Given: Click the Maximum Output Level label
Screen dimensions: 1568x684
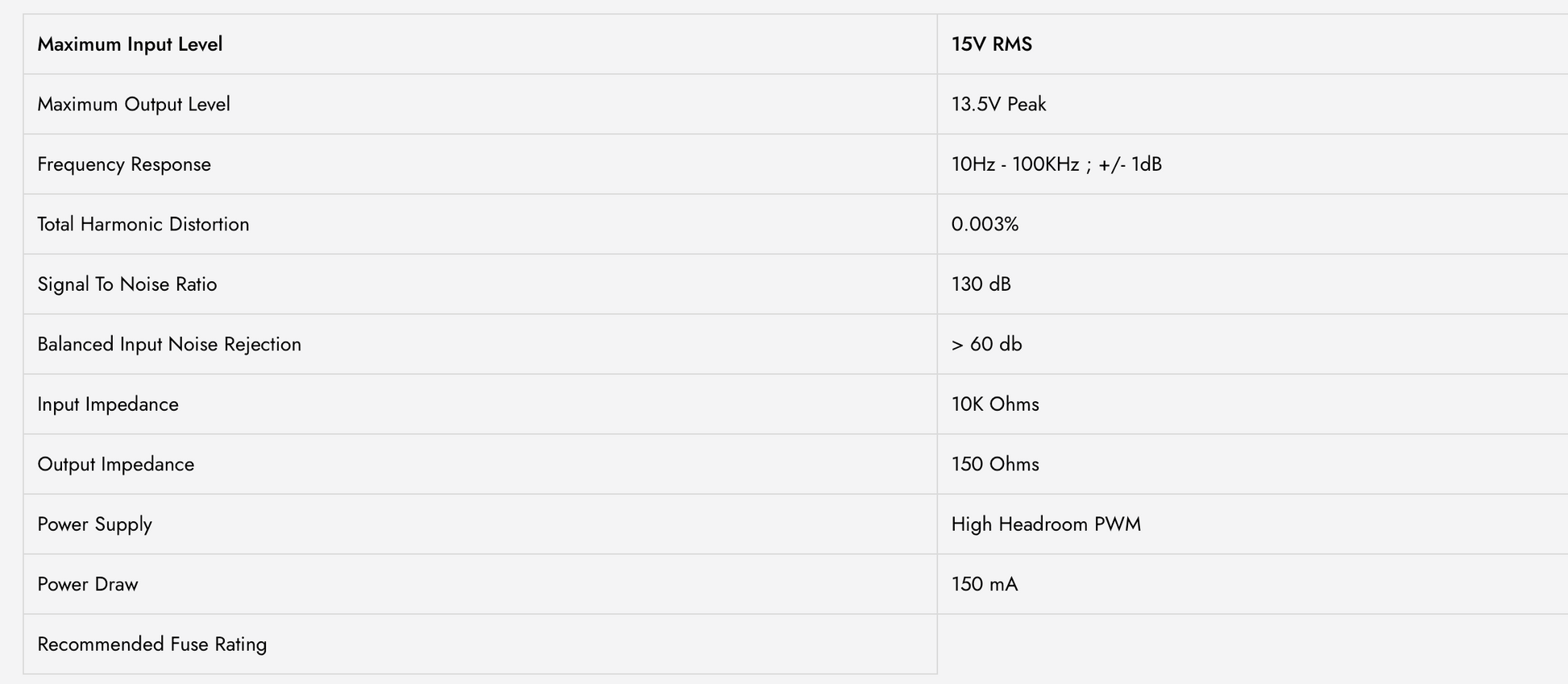Looking at the screenshot, I should point(134,105).
